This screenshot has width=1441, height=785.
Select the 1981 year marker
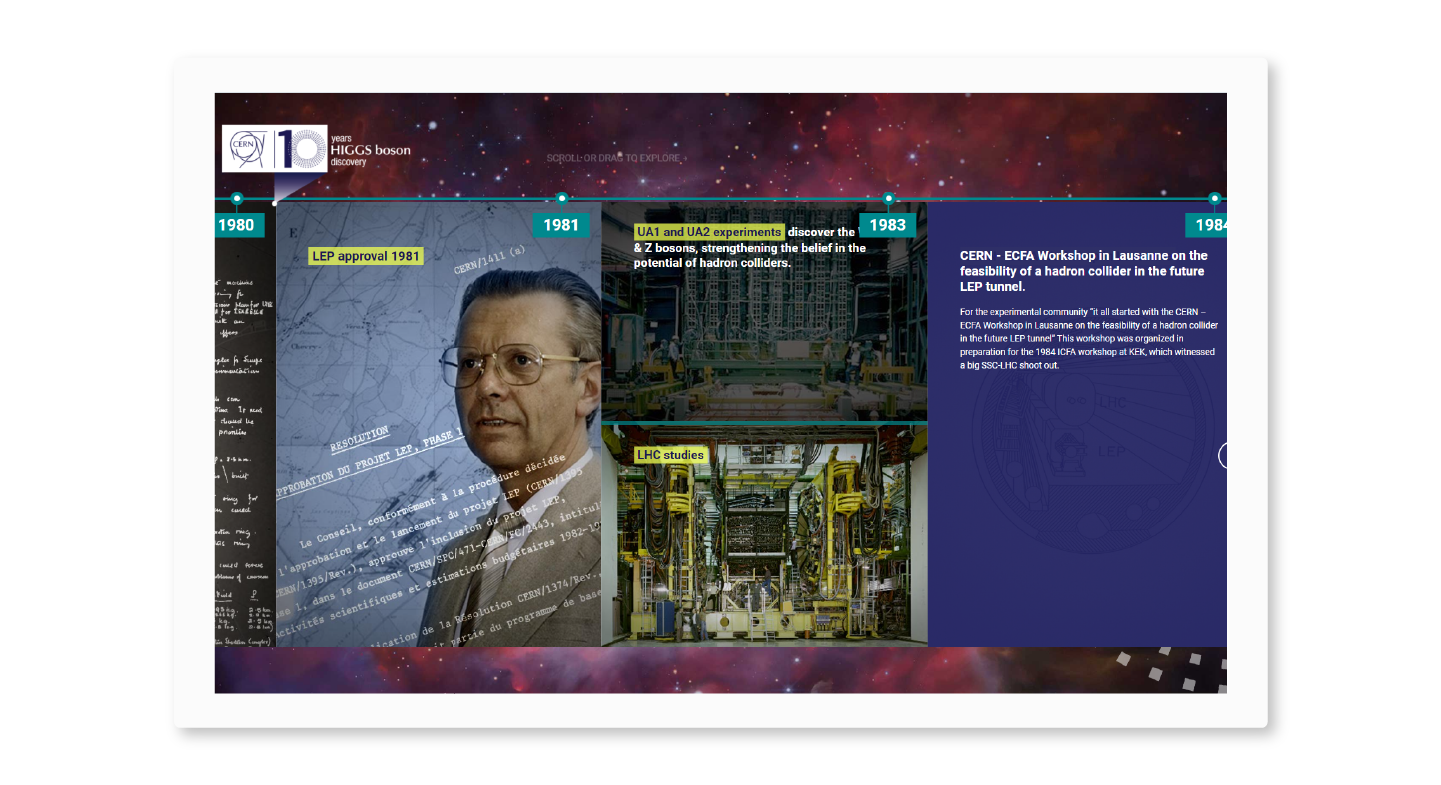(x=560, y=225)
